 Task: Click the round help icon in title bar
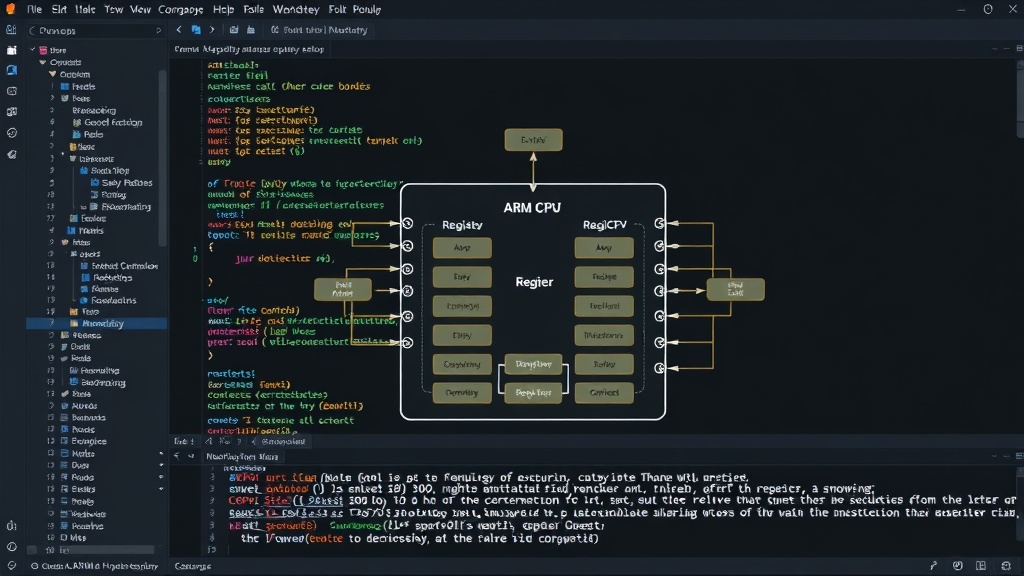tap(988, 9)
